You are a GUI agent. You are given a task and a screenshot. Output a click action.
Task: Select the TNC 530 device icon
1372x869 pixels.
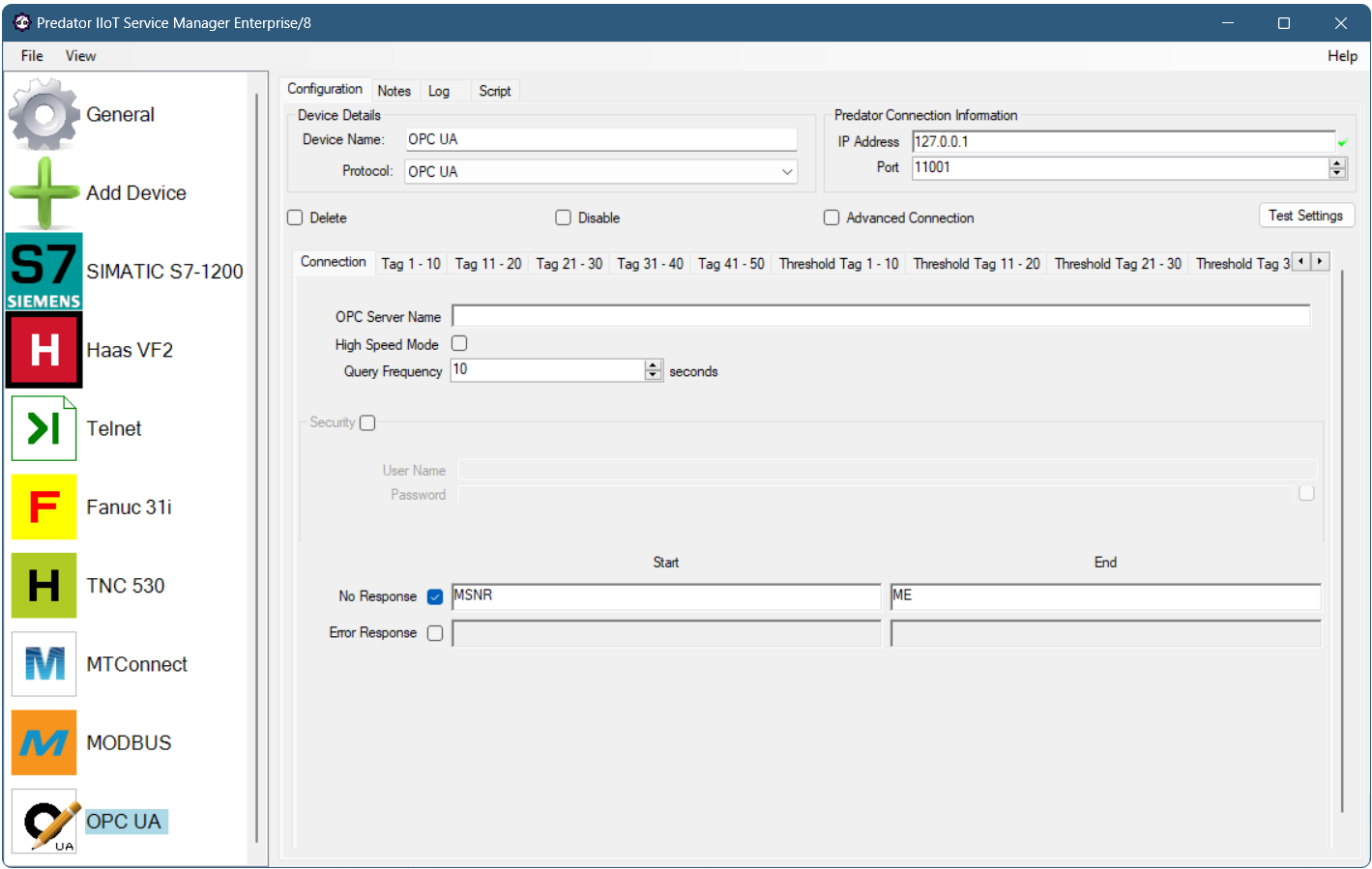pyautogui.click(x=44, y=585)
